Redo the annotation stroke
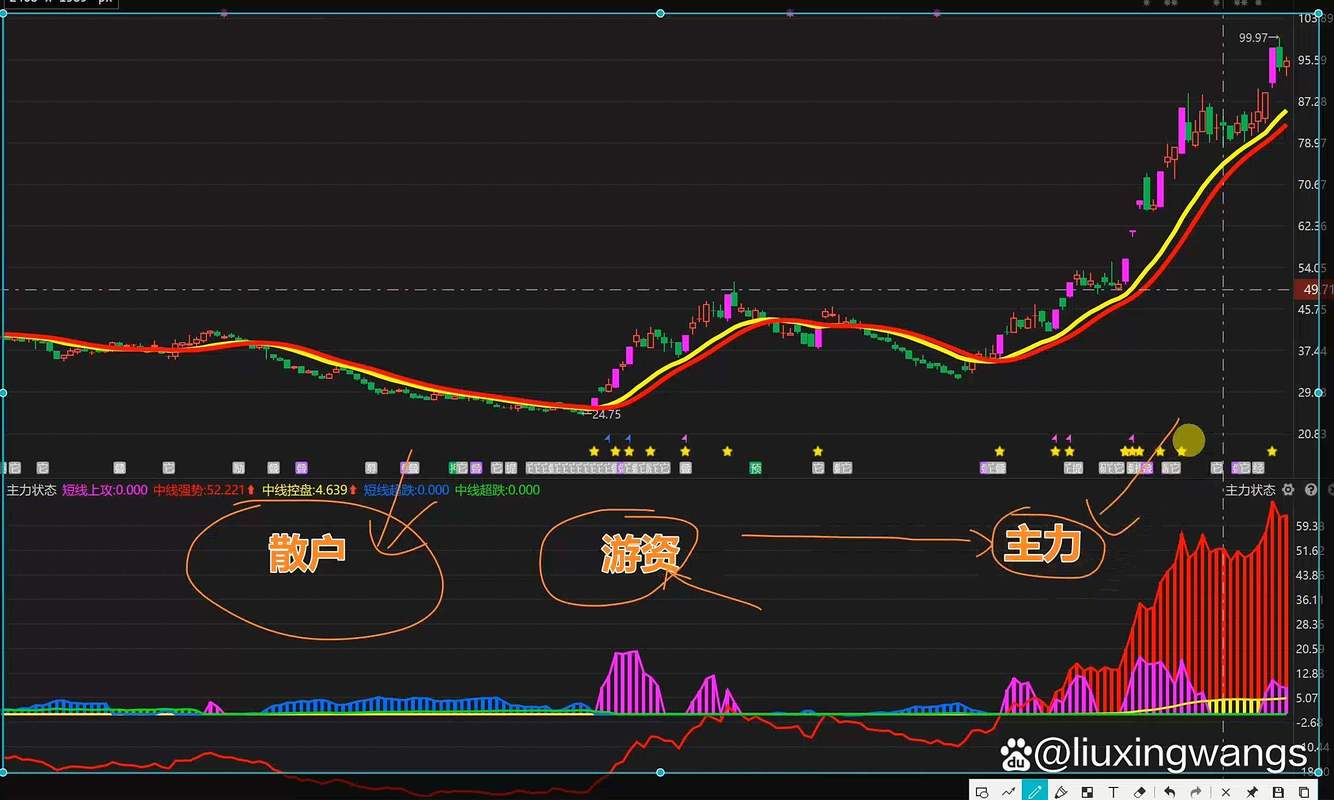This screenshot has height=800, width=1334. click(1195, 792)
